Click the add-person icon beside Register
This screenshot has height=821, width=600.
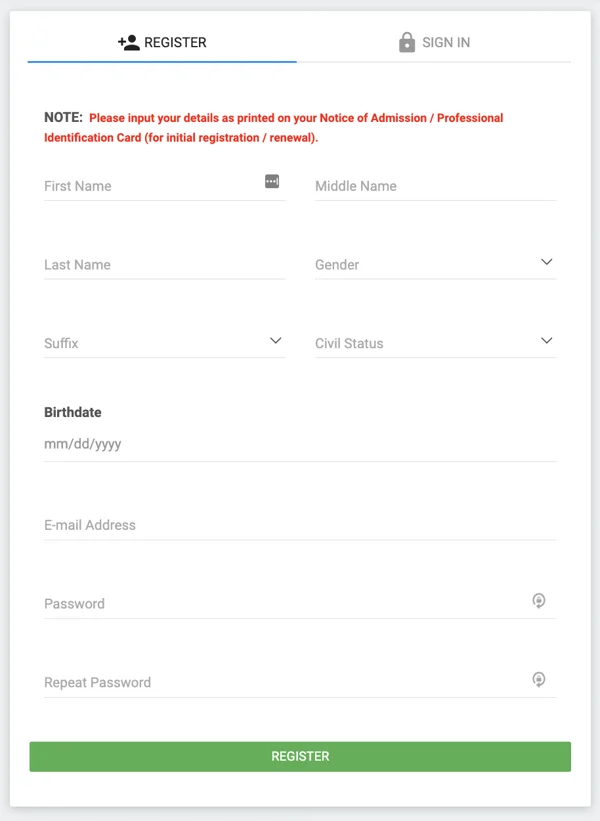pos(128,43)
